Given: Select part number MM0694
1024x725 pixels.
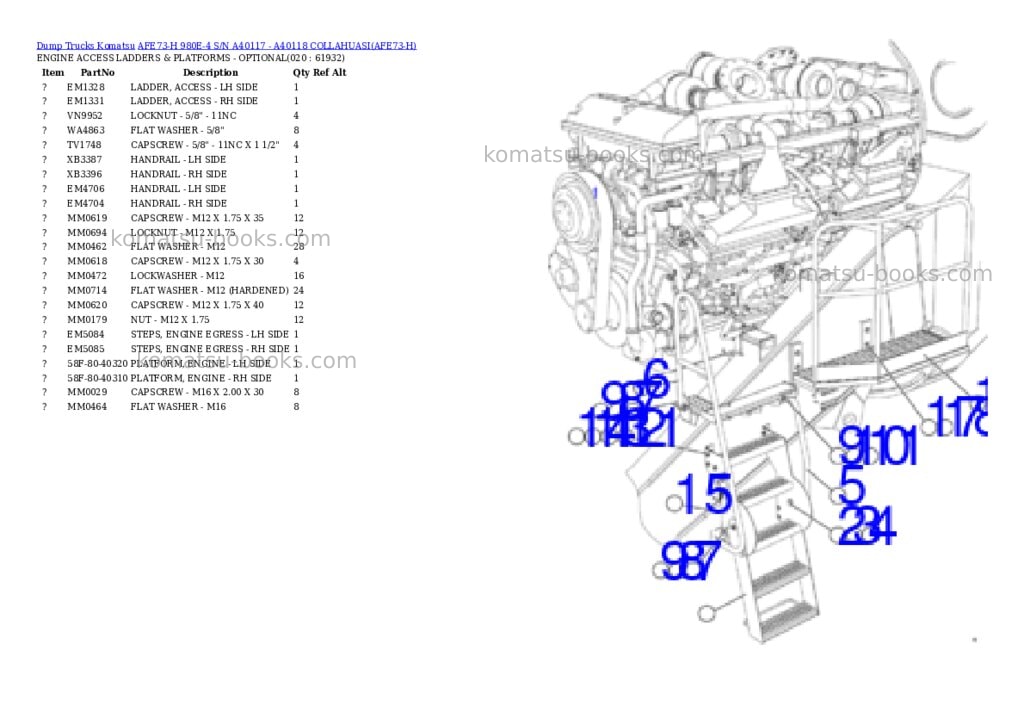Looking at the screenshot, I should click(x=87, y=233).
